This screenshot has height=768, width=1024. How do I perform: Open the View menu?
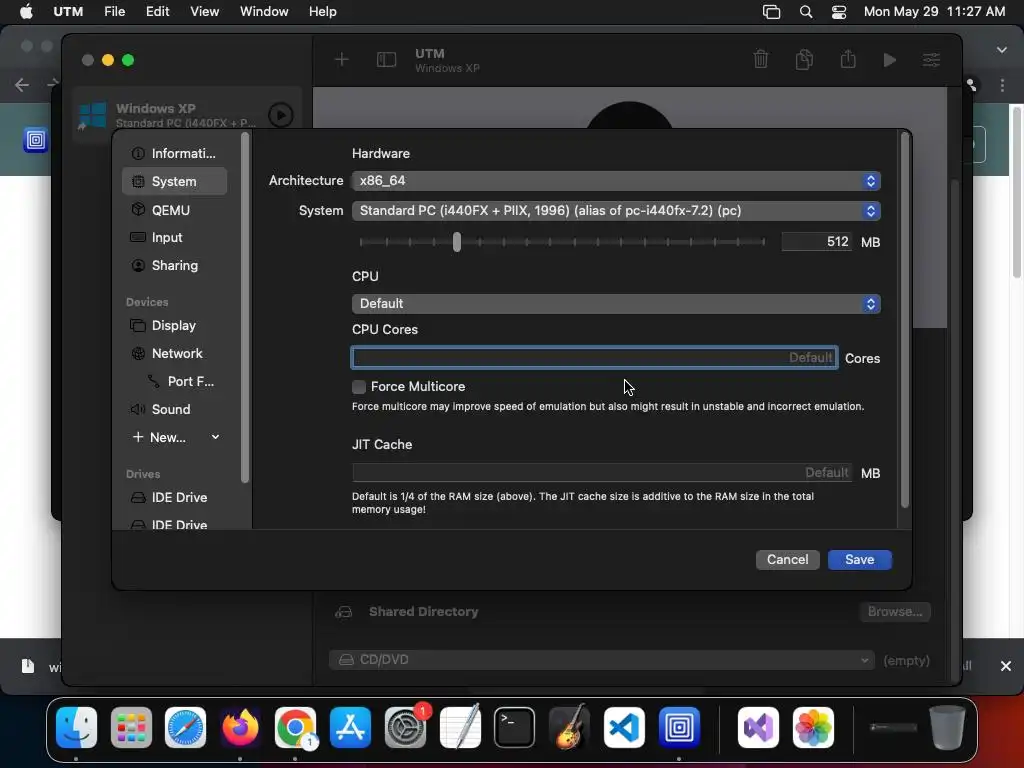click(204, 12)
